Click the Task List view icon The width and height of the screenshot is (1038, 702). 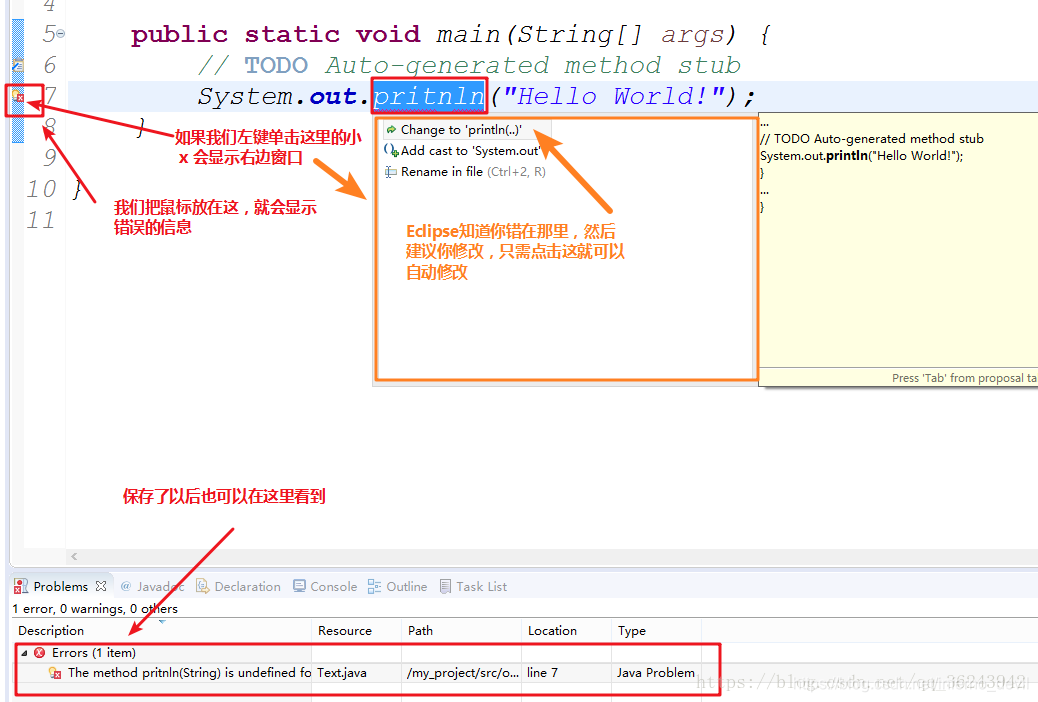[446, 586]
